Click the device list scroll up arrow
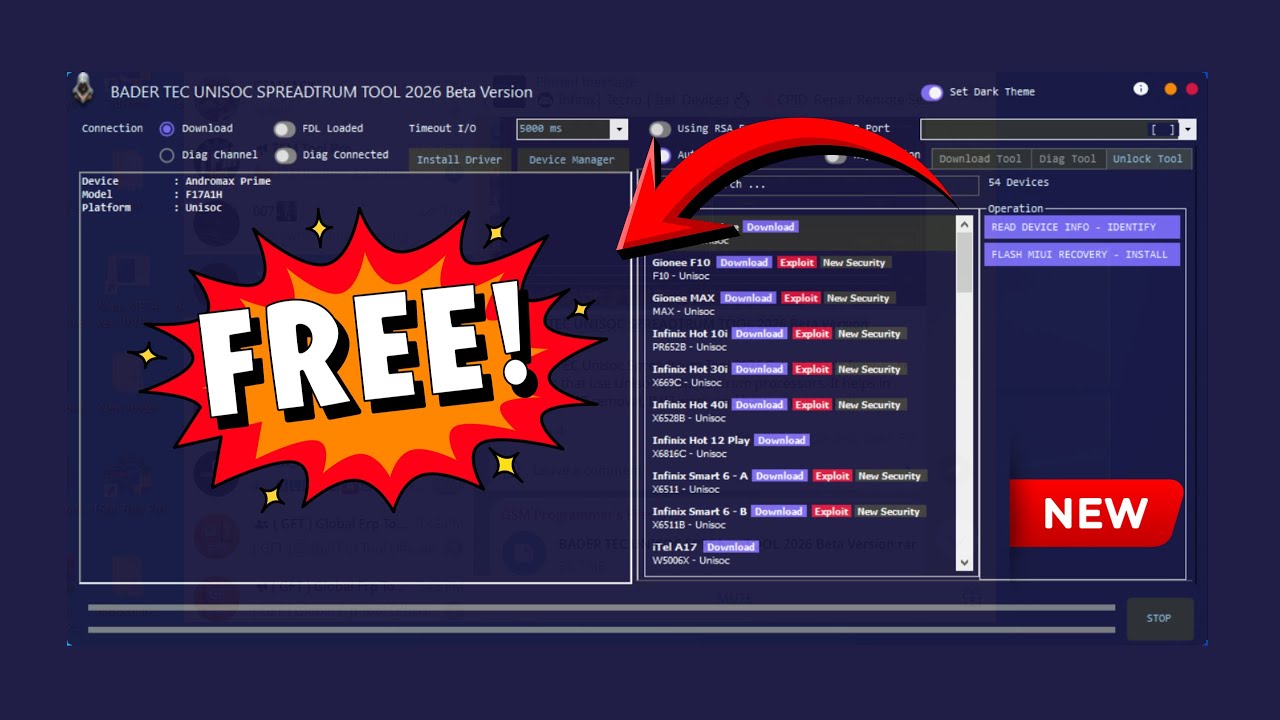Viewport: 1280px width, 720px height. click(x=965, y=225)
